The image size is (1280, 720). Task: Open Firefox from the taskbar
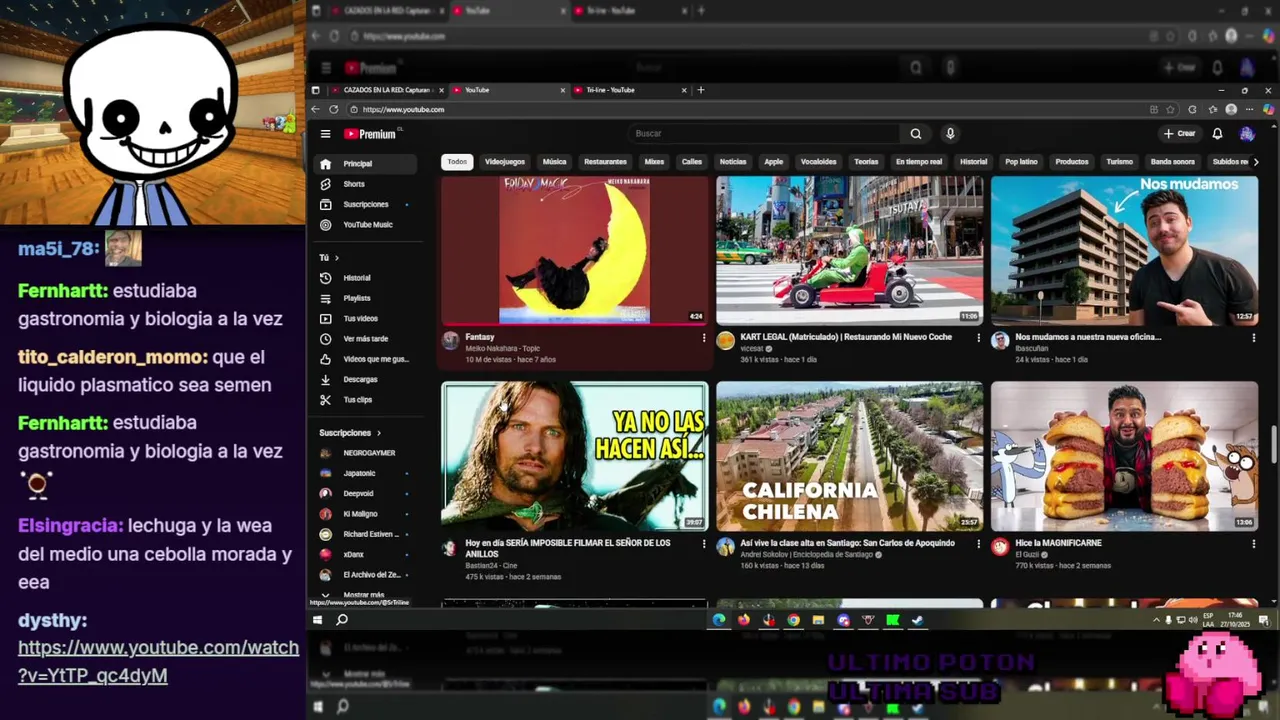click(744, 620)
